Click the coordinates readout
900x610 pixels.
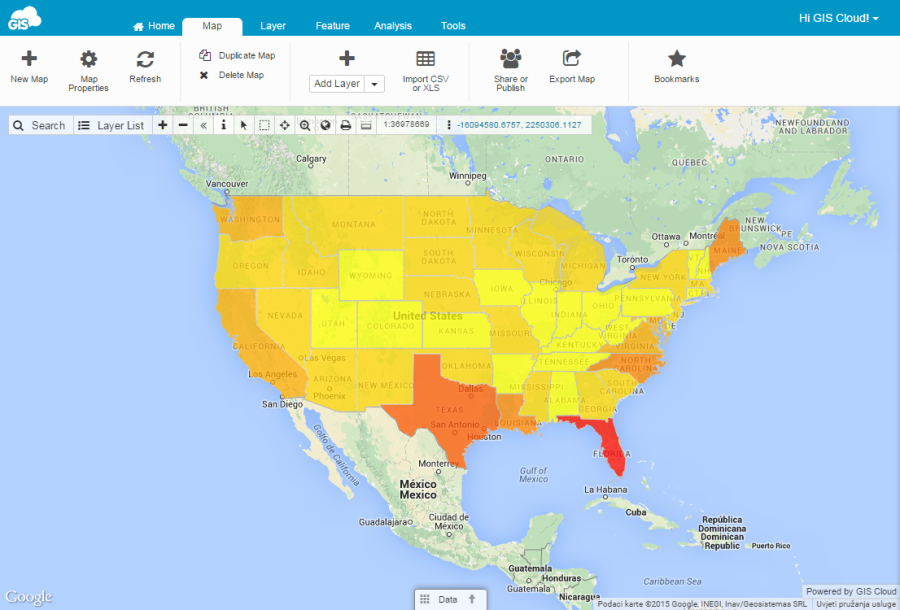[x=519, y=125]
